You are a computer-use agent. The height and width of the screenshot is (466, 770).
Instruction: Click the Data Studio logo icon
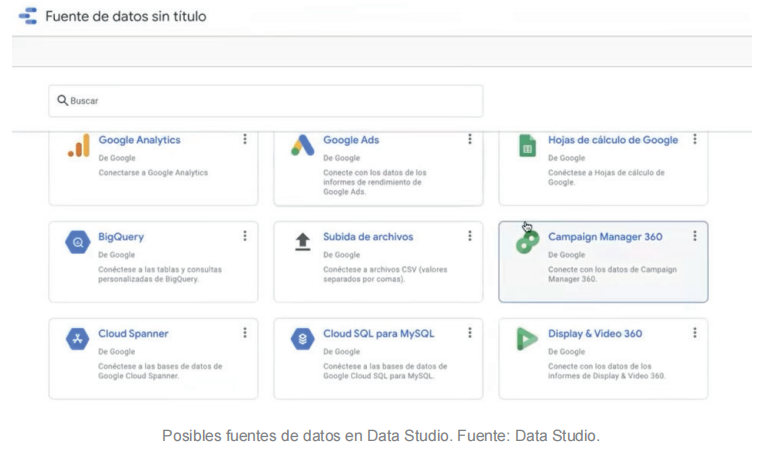click(28, 16)
